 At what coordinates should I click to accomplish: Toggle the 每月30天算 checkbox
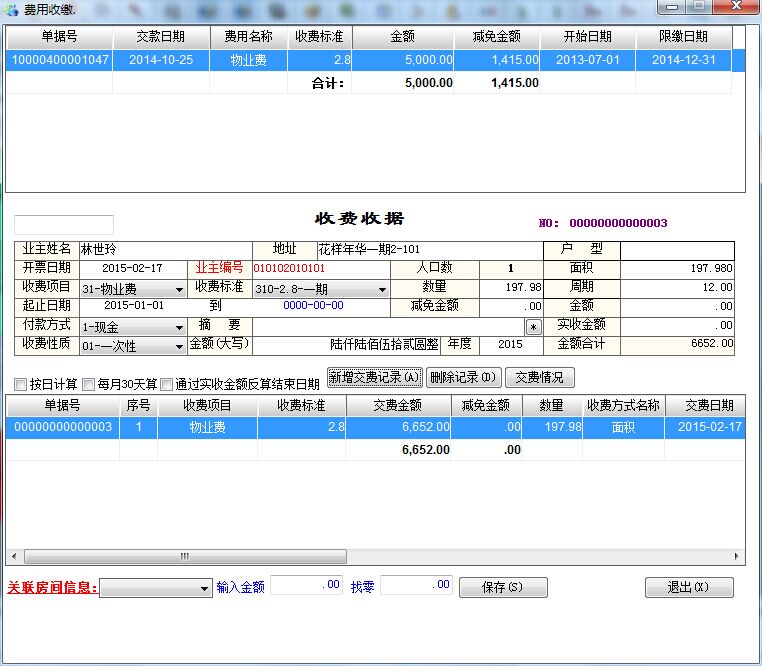coord(89,384)
